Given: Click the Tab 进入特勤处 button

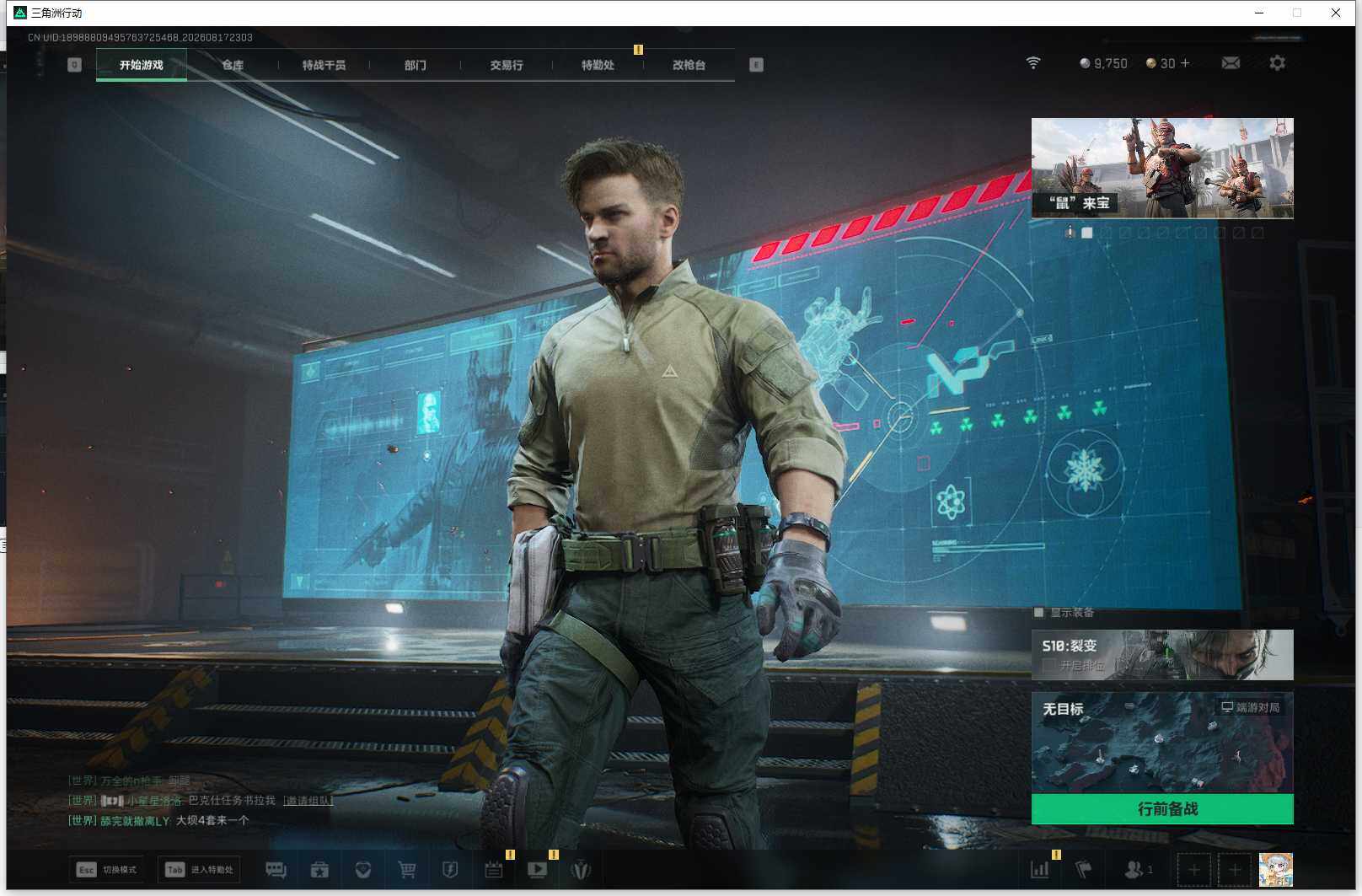Looking at the screenshot, I should coord(199,870).
